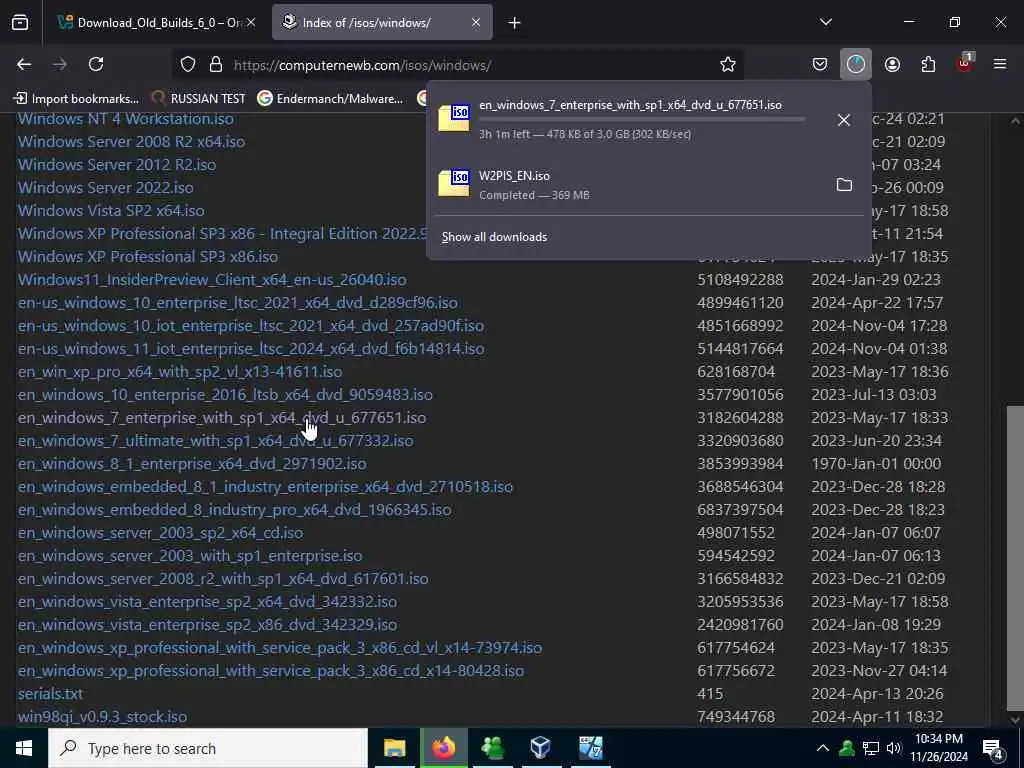
Task: Open the Firefox application menu
Action: (1000, 64)
